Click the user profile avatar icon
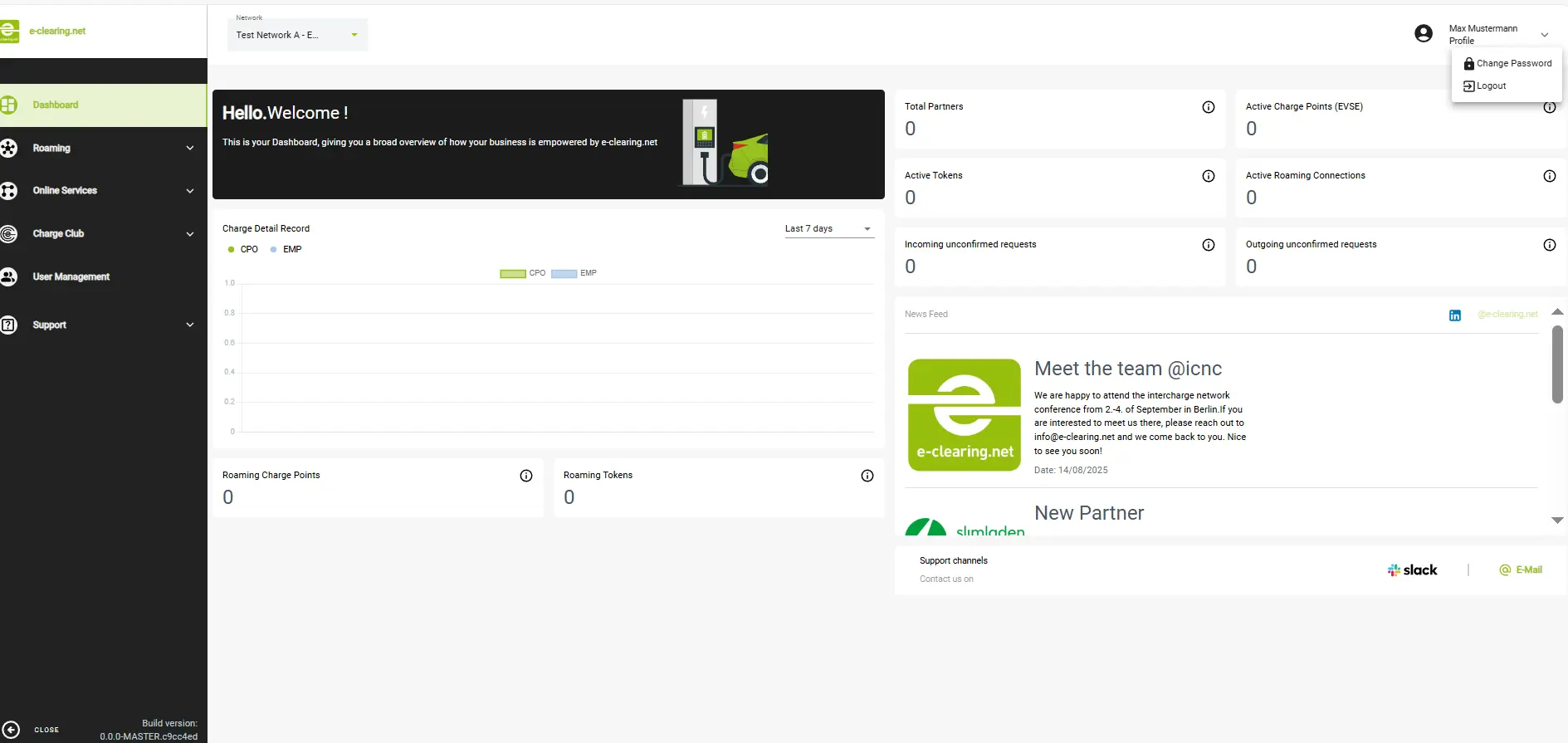 (1423, 34)
